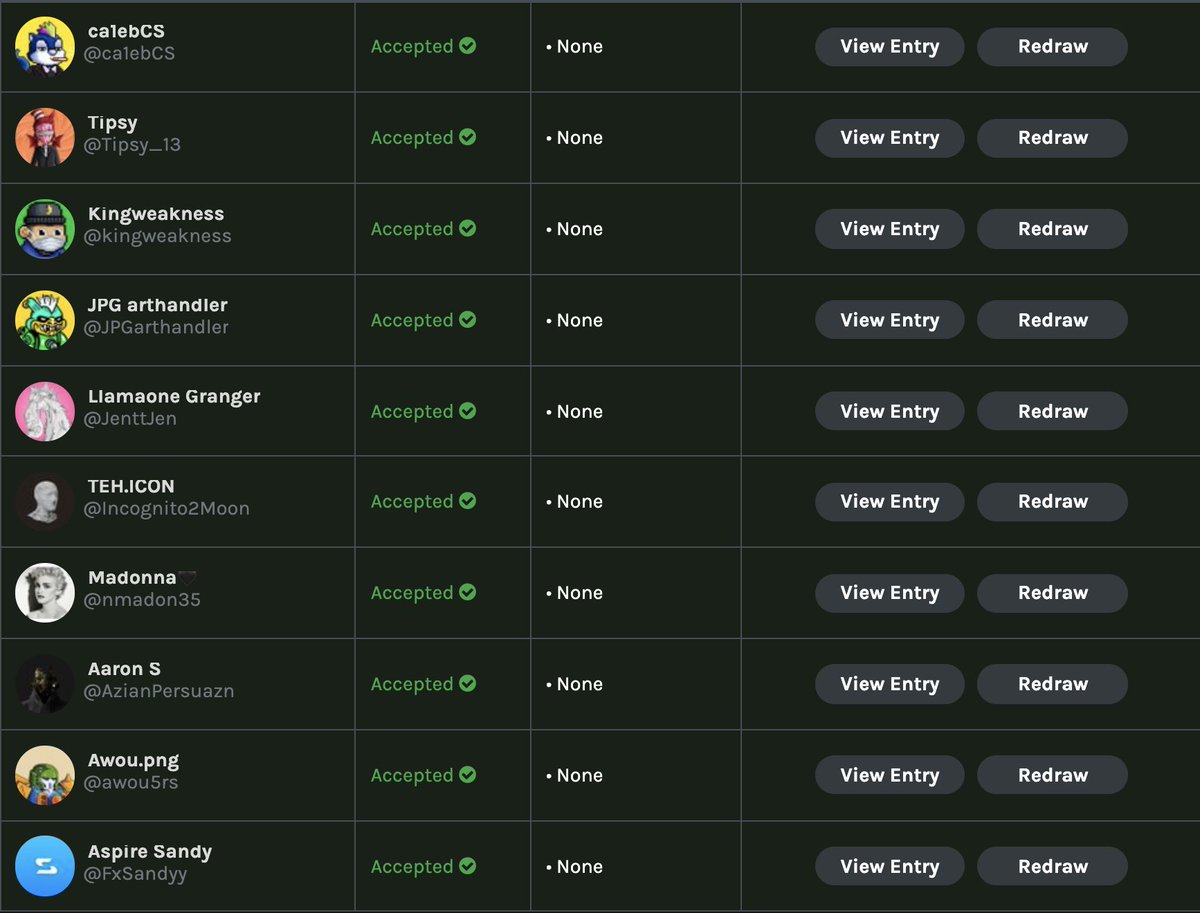The width and height of the screenshot is (1200, 913).
Task: Click Llamaone Granger profile avatar
Action: coord(45,411)
